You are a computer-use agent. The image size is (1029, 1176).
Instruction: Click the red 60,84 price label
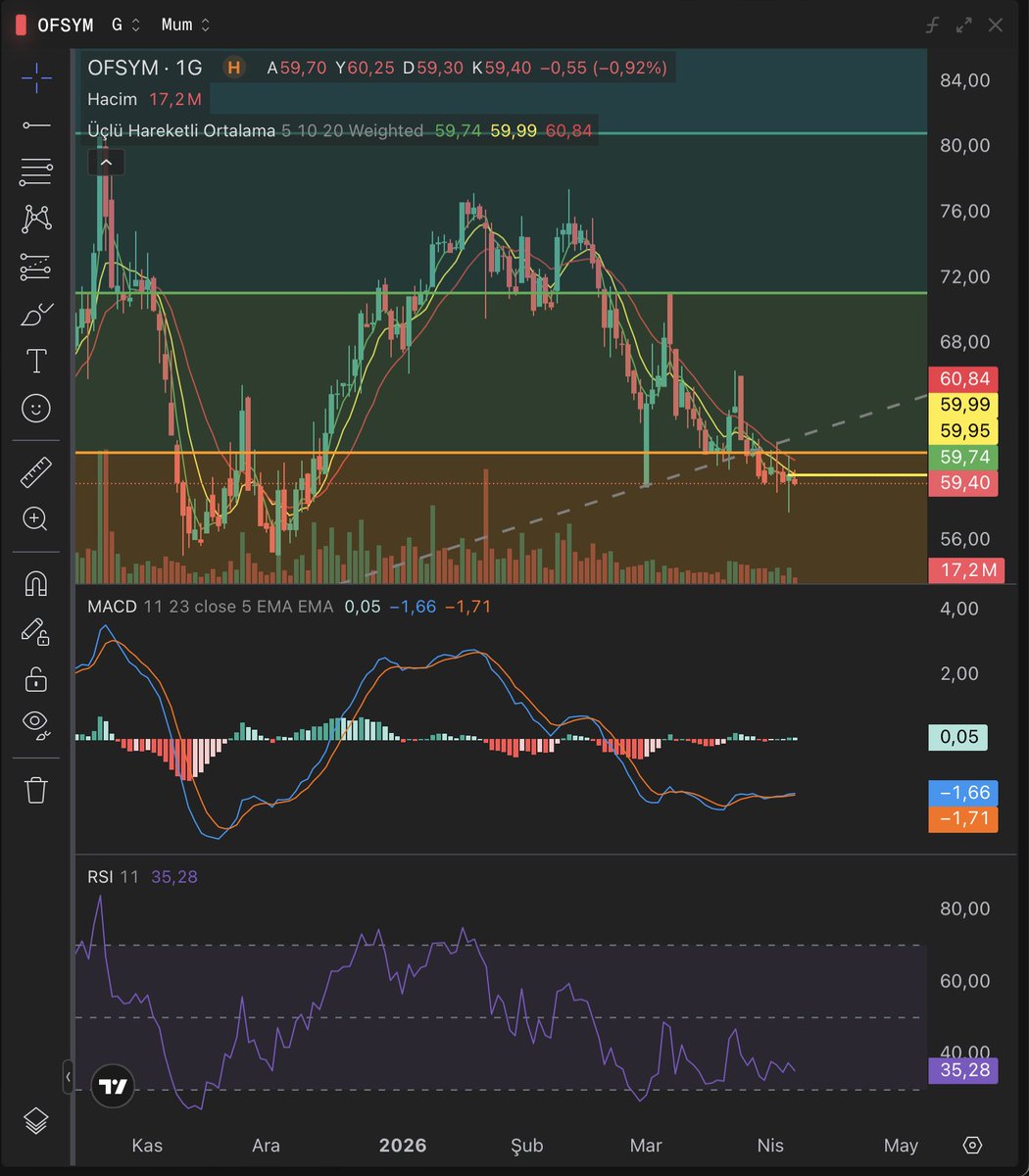(x=964, y=378)
